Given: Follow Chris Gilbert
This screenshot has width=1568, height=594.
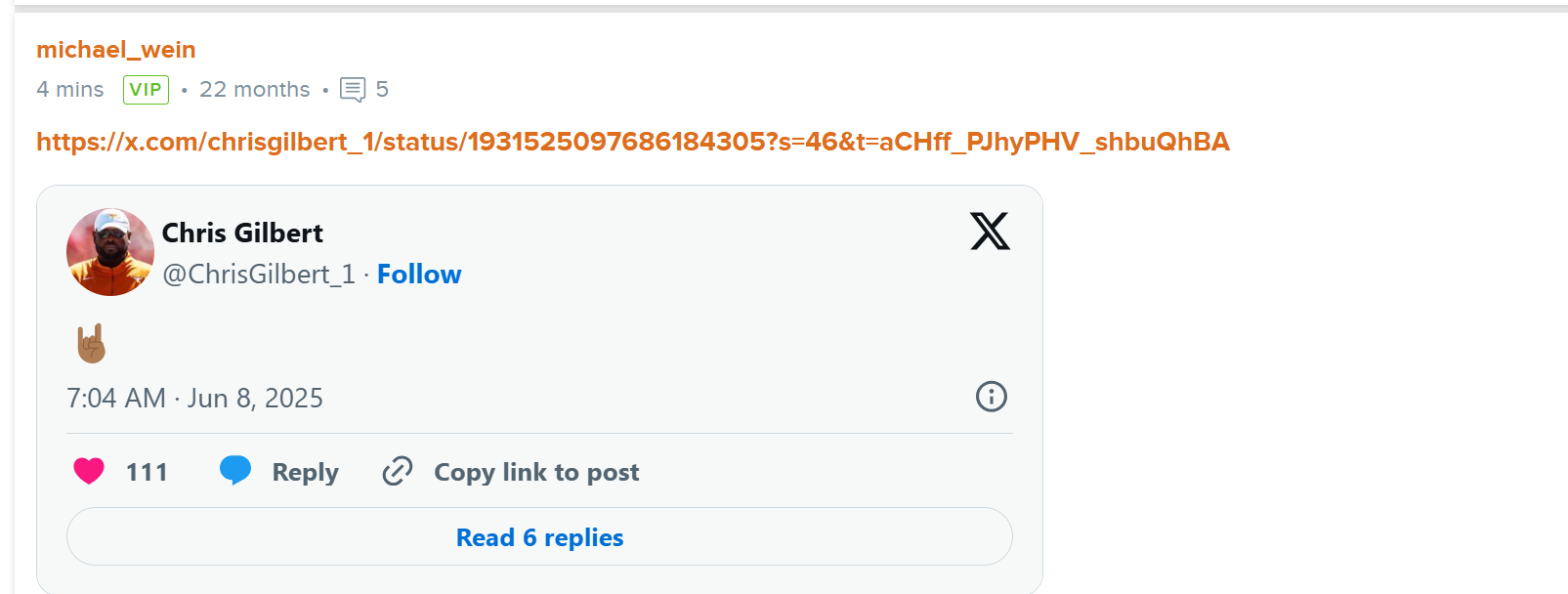Looking at the screenshot, I should coord(419,275).
